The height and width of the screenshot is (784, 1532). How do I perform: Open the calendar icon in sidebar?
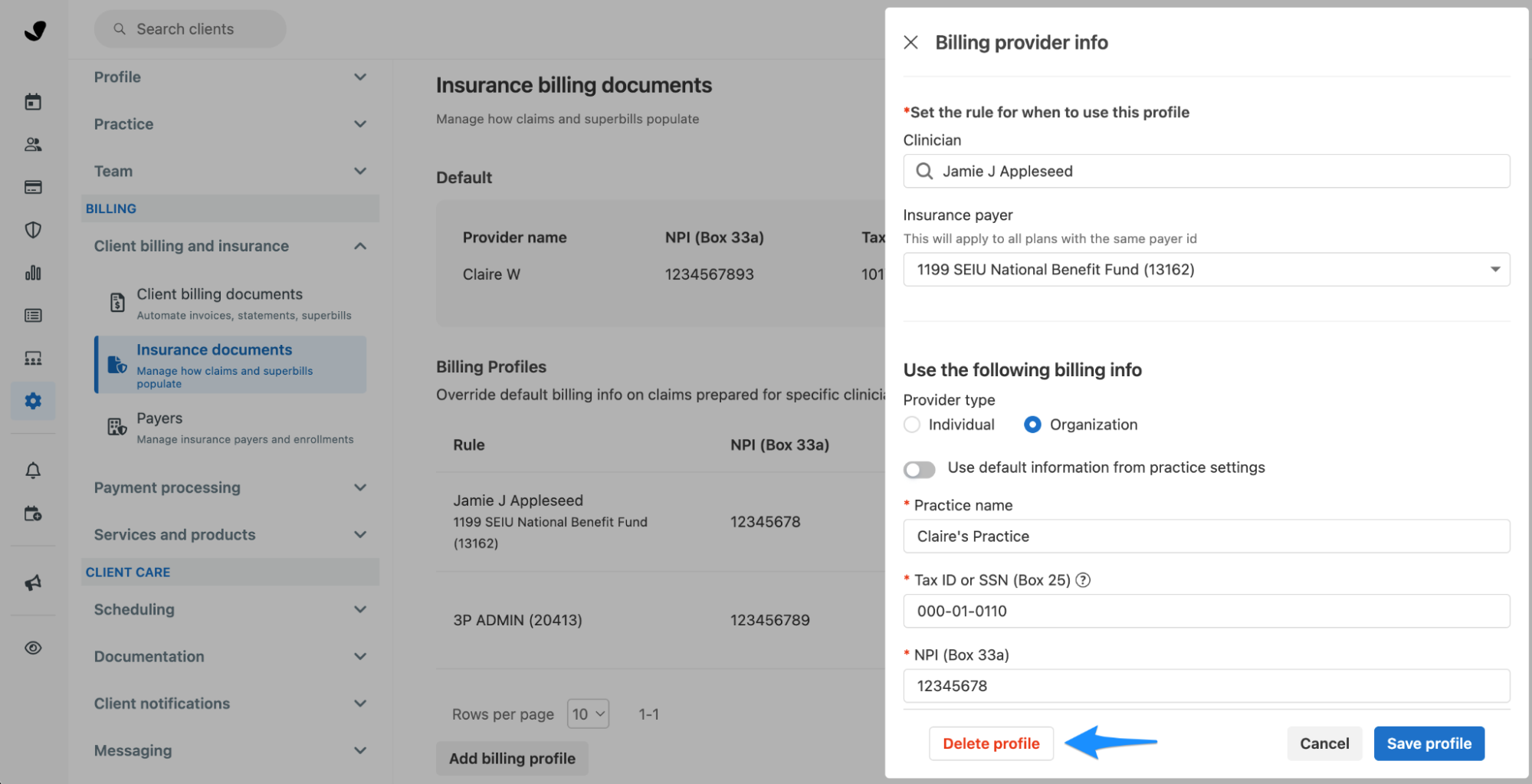coord(33,102)
